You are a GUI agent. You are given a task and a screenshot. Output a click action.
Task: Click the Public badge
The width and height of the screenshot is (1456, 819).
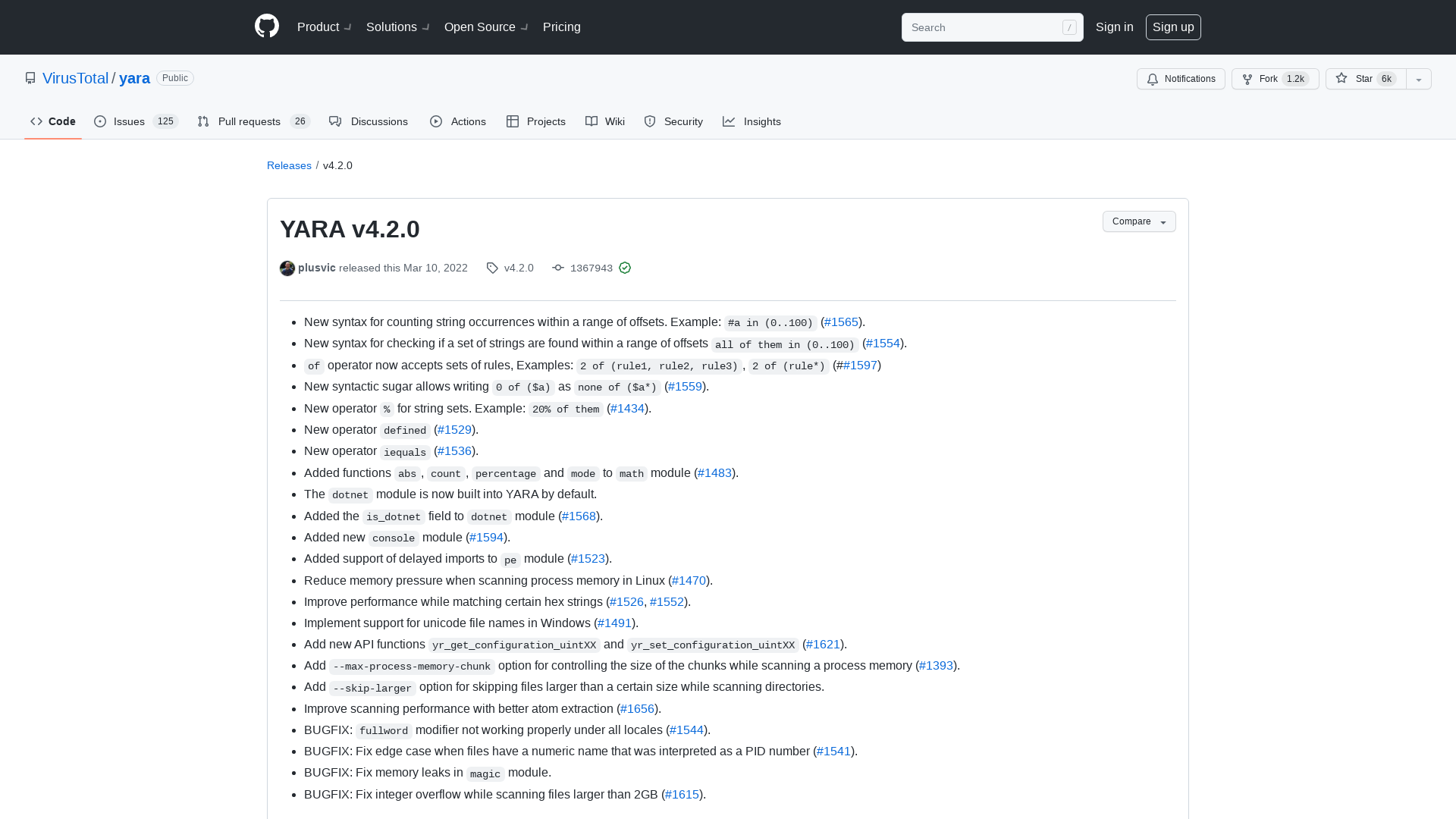tap(175, 78)
